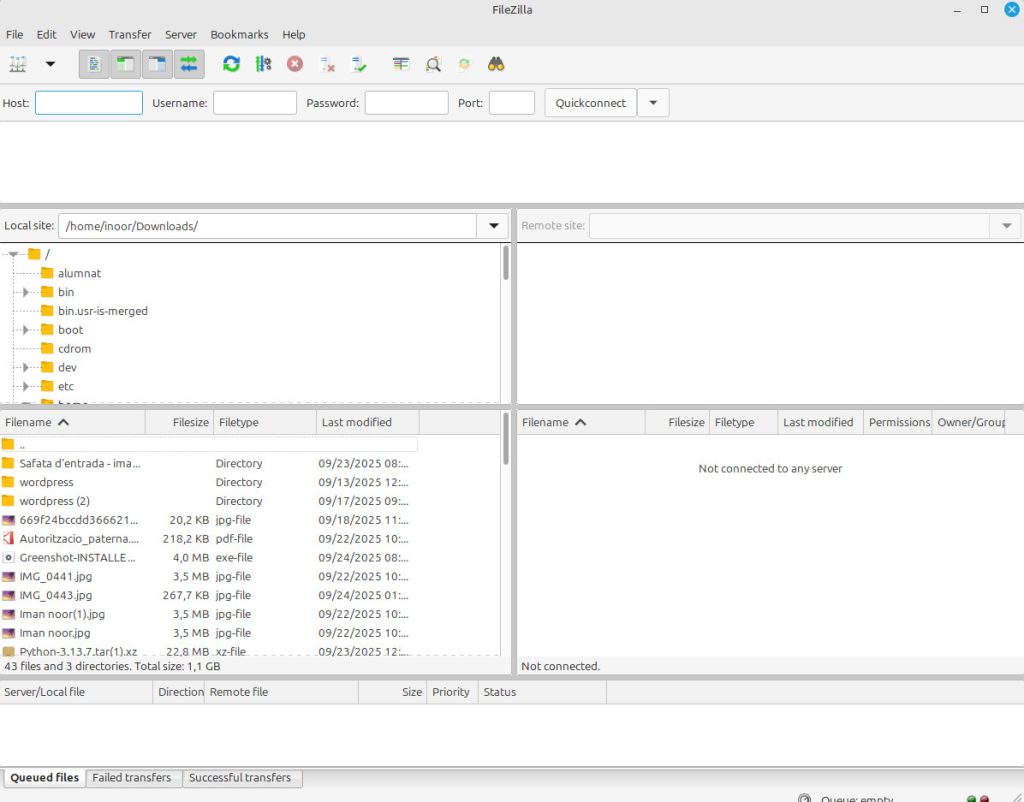Toggle local directory tree display

tap(125, 64)
